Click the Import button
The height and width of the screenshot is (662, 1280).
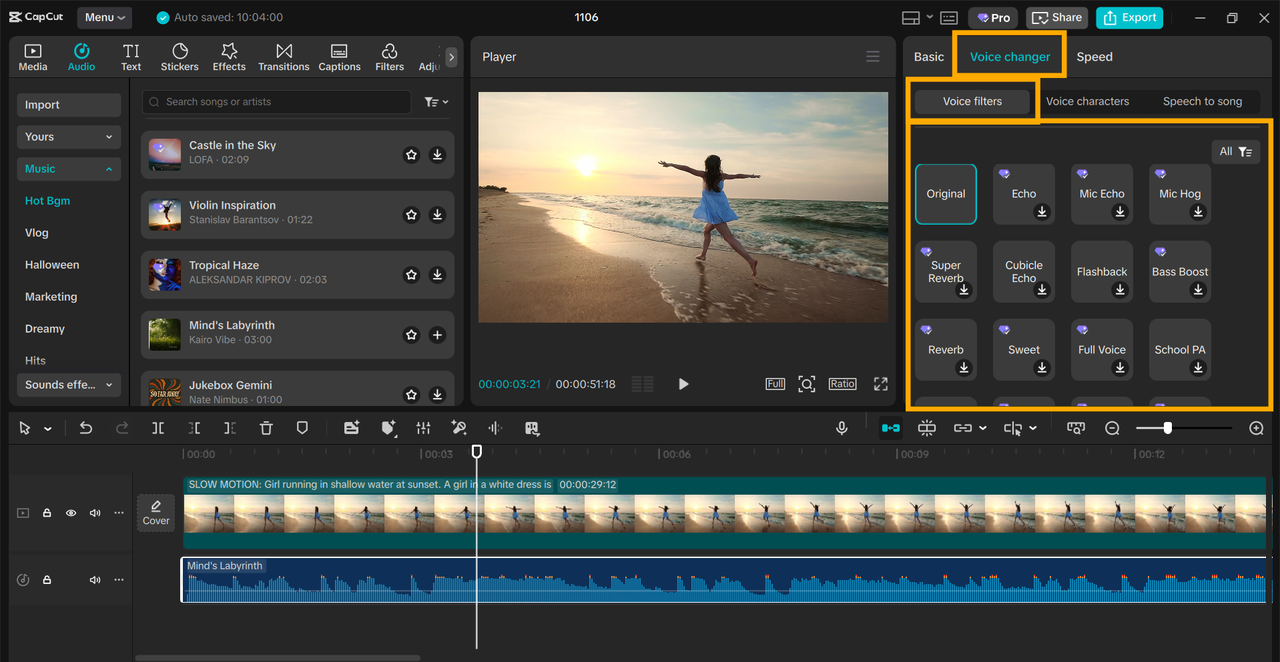[69, 105]
